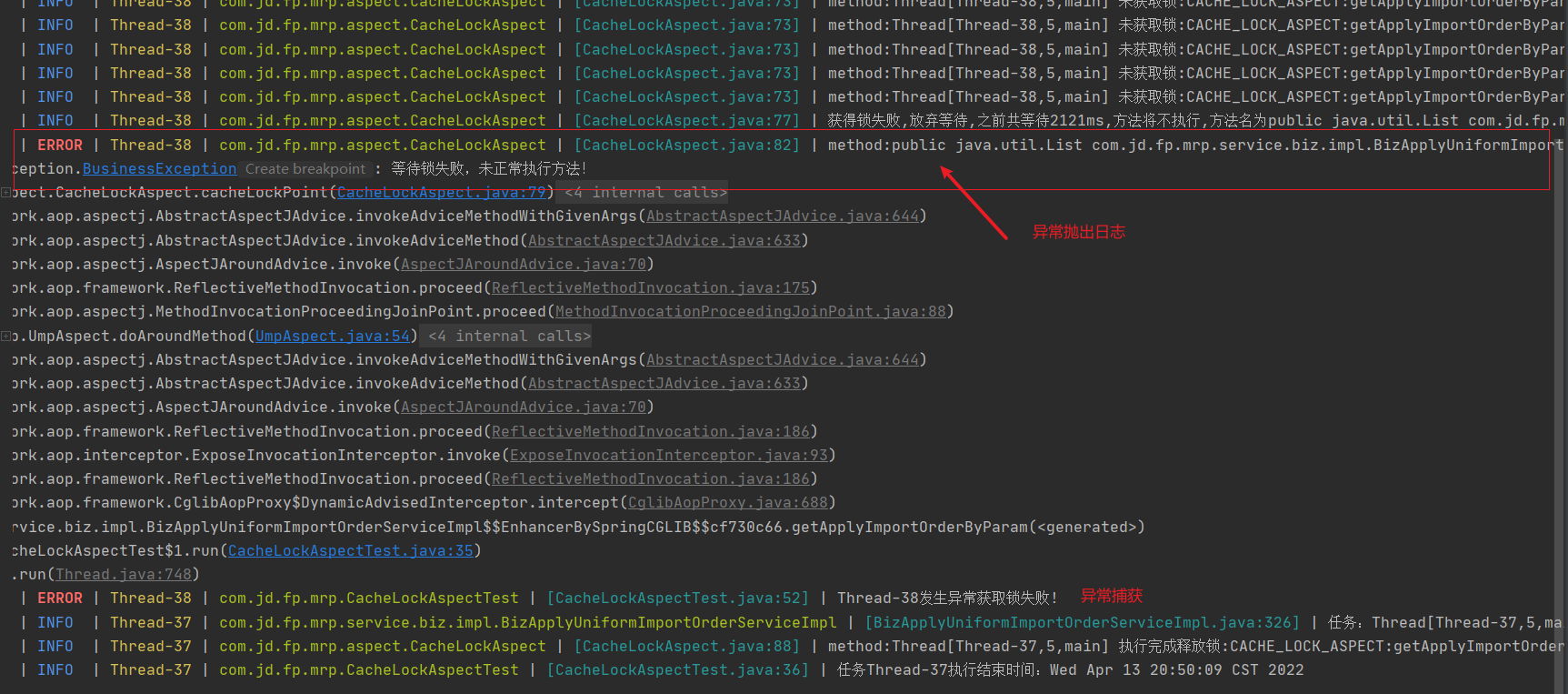Open ReflectiveMethodInvocation.java:175 link
1568x694 pixels.
point(651,288)
